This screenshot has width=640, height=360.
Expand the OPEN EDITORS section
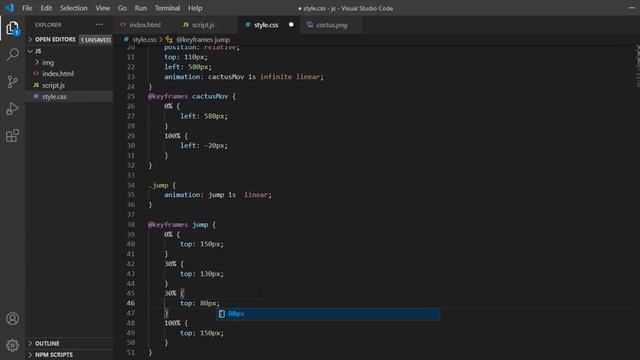[x=30, y=40]
